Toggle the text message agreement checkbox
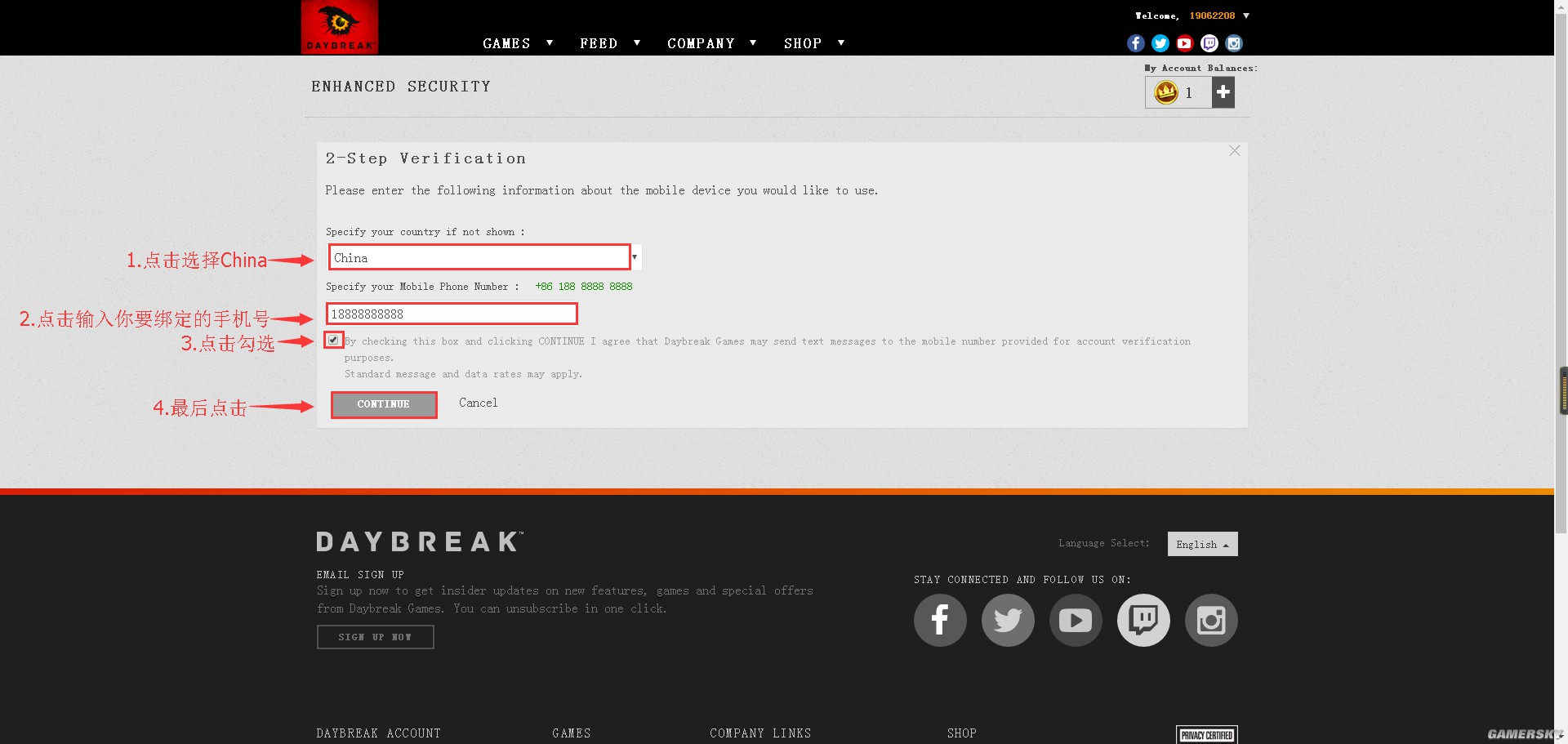Screen dimensions: 1568x744 pos(333,340)
